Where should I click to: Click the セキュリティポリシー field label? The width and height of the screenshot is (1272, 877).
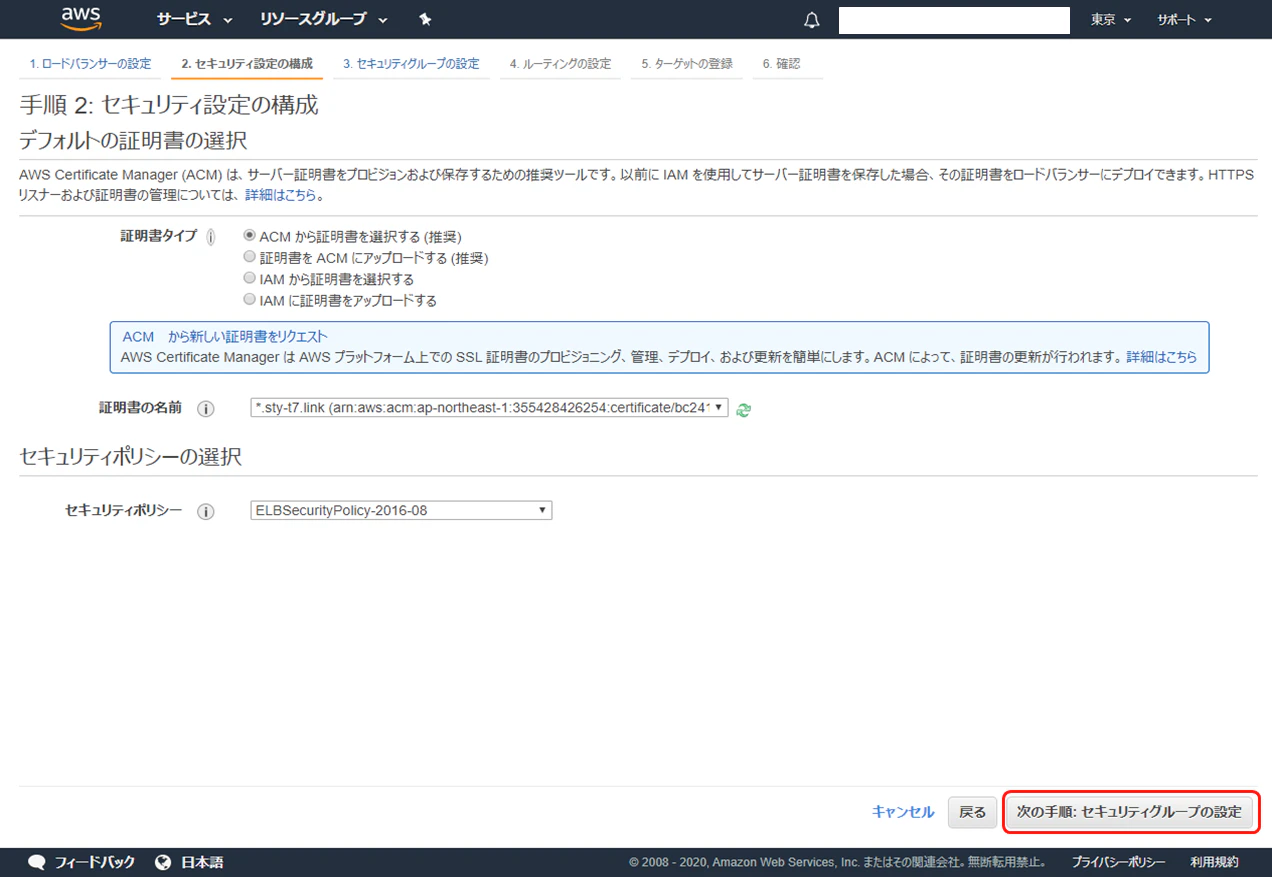124,510
